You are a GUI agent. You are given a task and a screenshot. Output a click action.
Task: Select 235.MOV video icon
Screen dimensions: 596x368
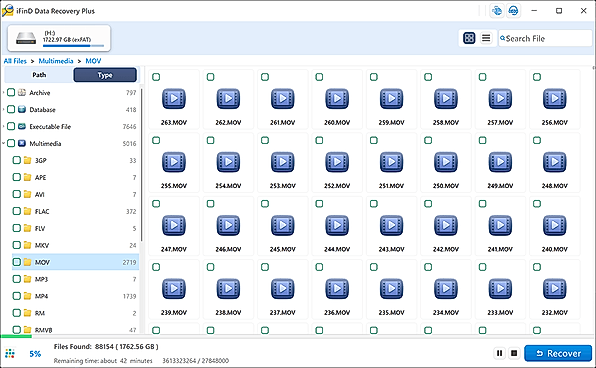(x=391, y=289)
